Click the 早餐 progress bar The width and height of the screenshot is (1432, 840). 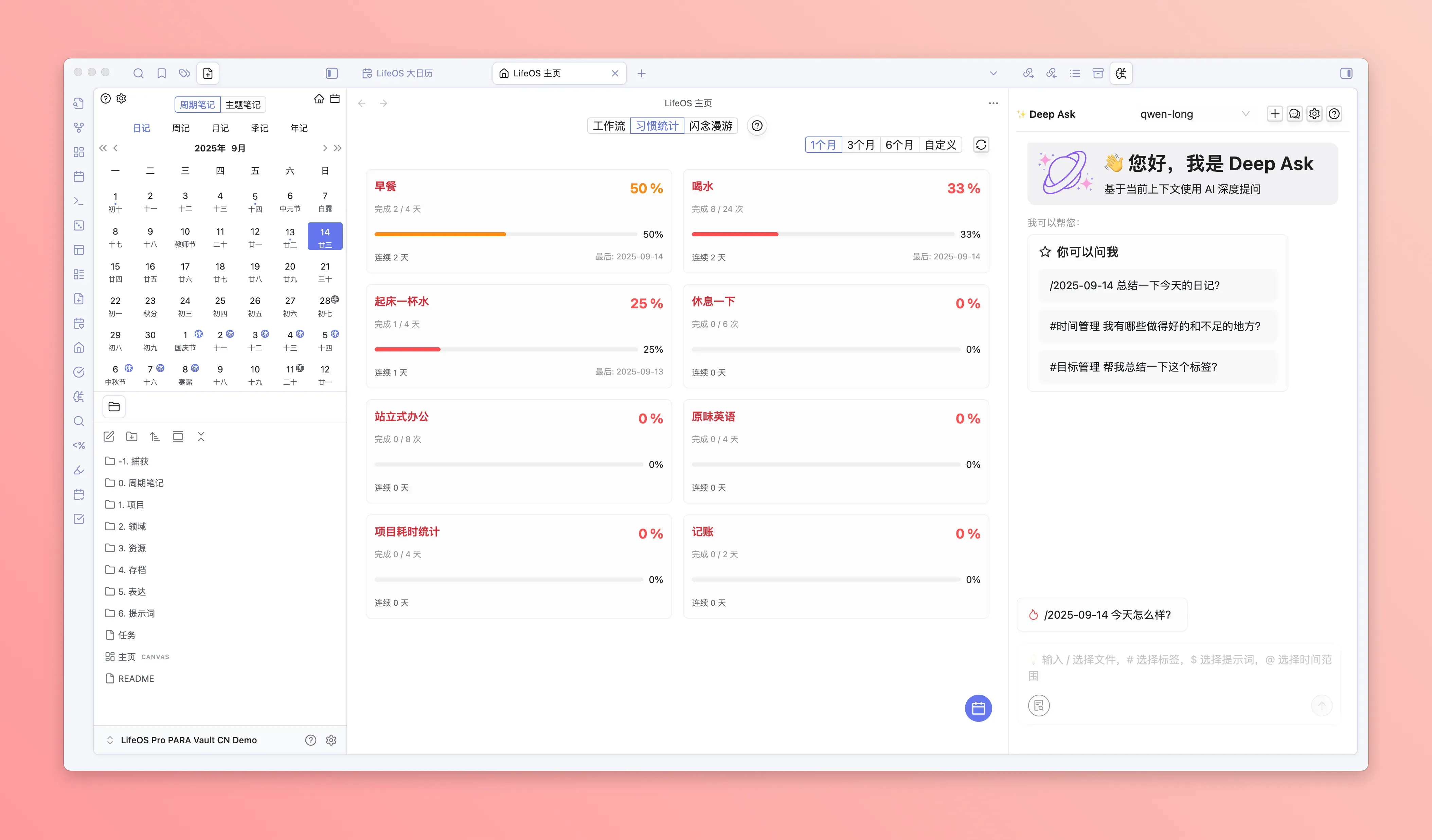point(506,234)
